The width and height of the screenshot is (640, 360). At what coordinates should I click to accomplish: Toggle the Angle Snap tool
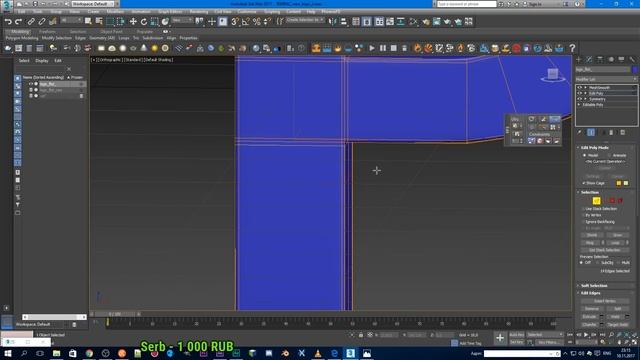click(246, 22)
